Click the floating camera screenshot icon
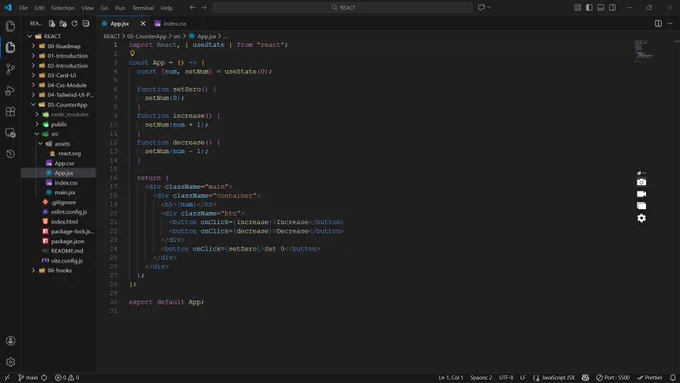Screen dimensions: 680x383 [x=641, y=182]
